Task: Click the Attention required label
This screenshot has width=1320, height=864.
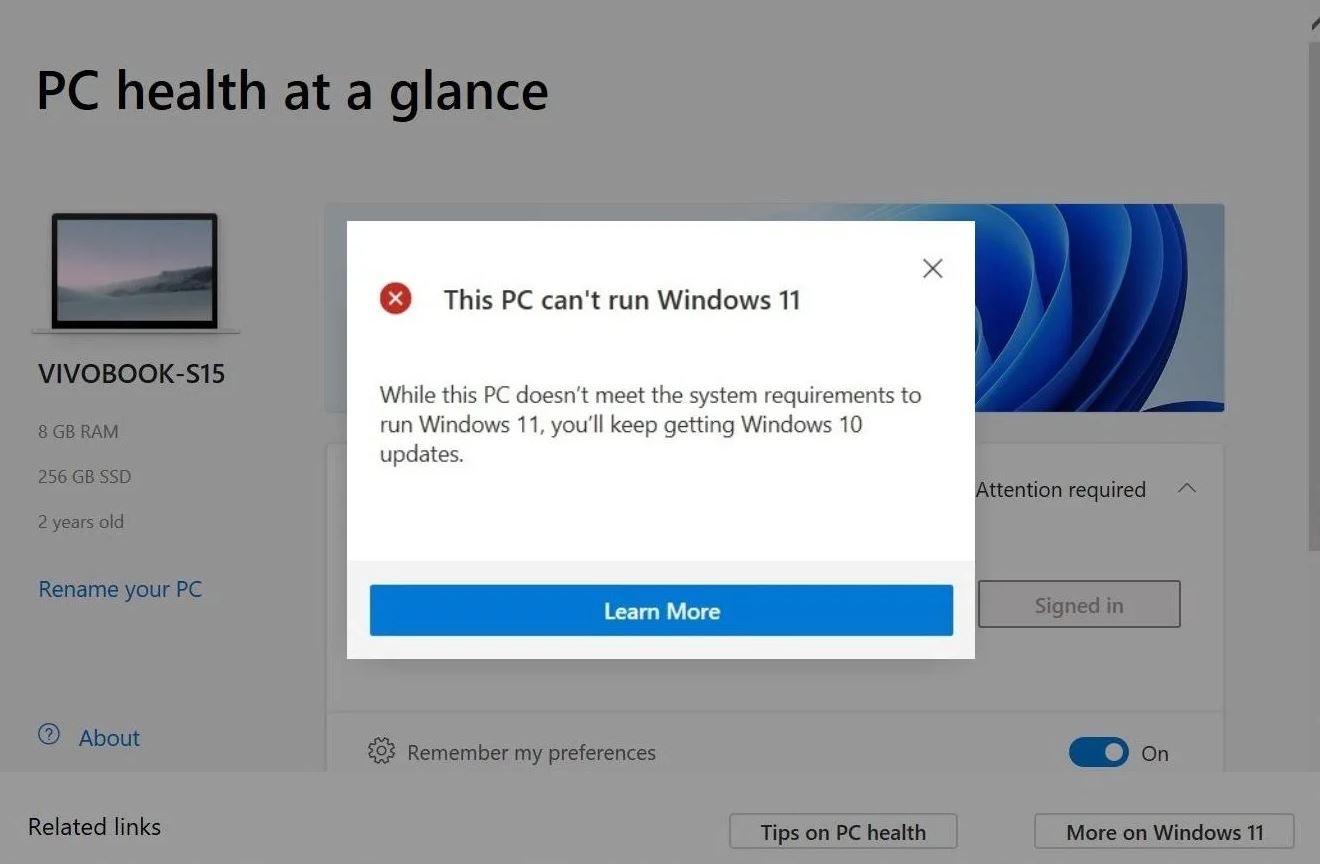Action: (x=1060, y=490)
